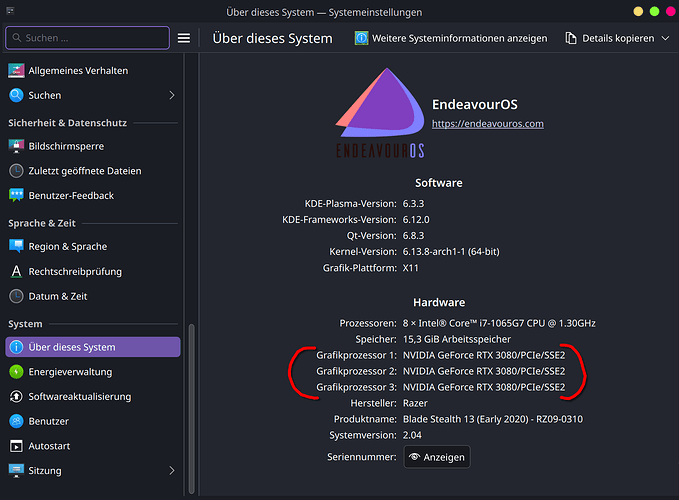The height and width of the screenshot is (500, 679).
Task: Select Qt-Version value 6.8.3
Action: [414, 235]
